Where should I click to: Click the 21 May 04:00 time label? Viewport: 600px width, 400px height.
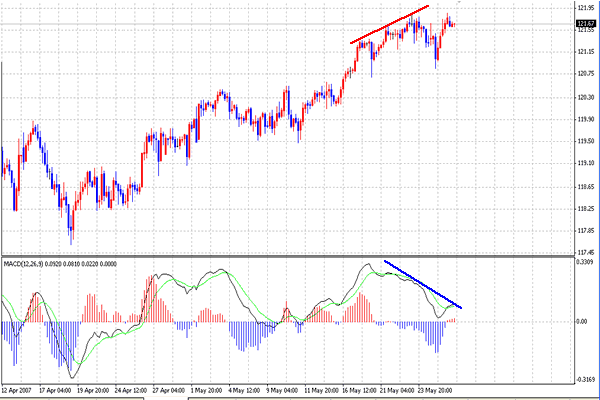[x=397, y=391]
